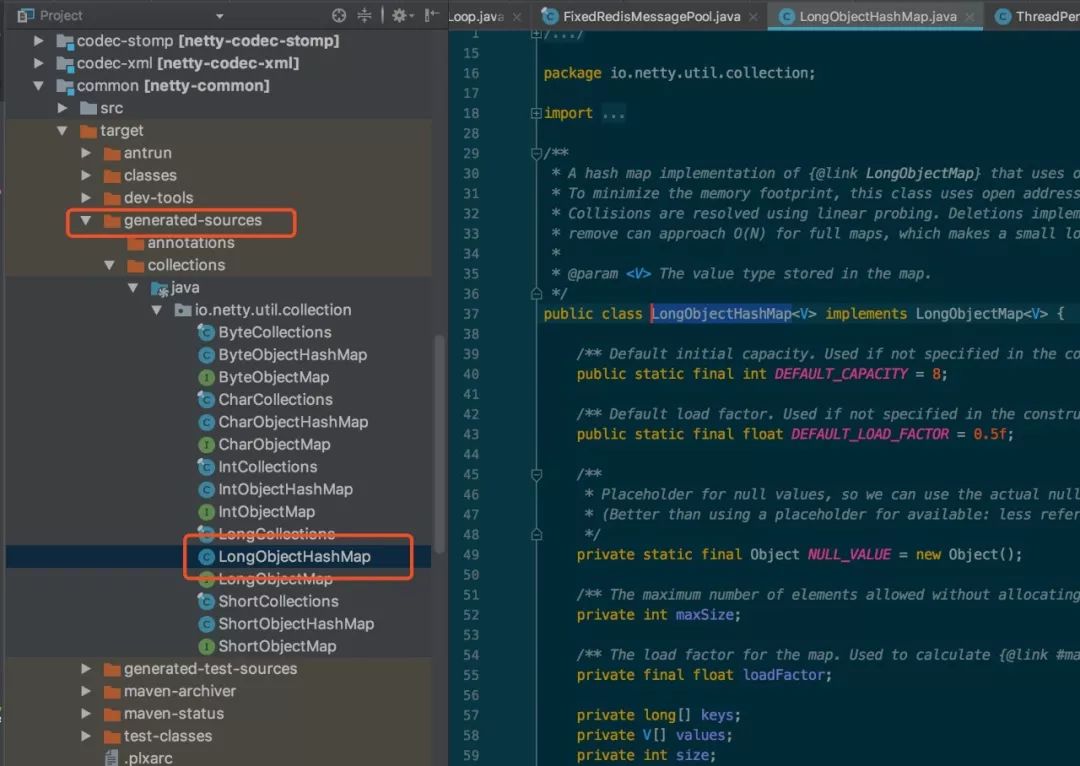Close the LongObjectHashMap.java tab
This screenshot has height=766, width=1080.
[970, 17]
